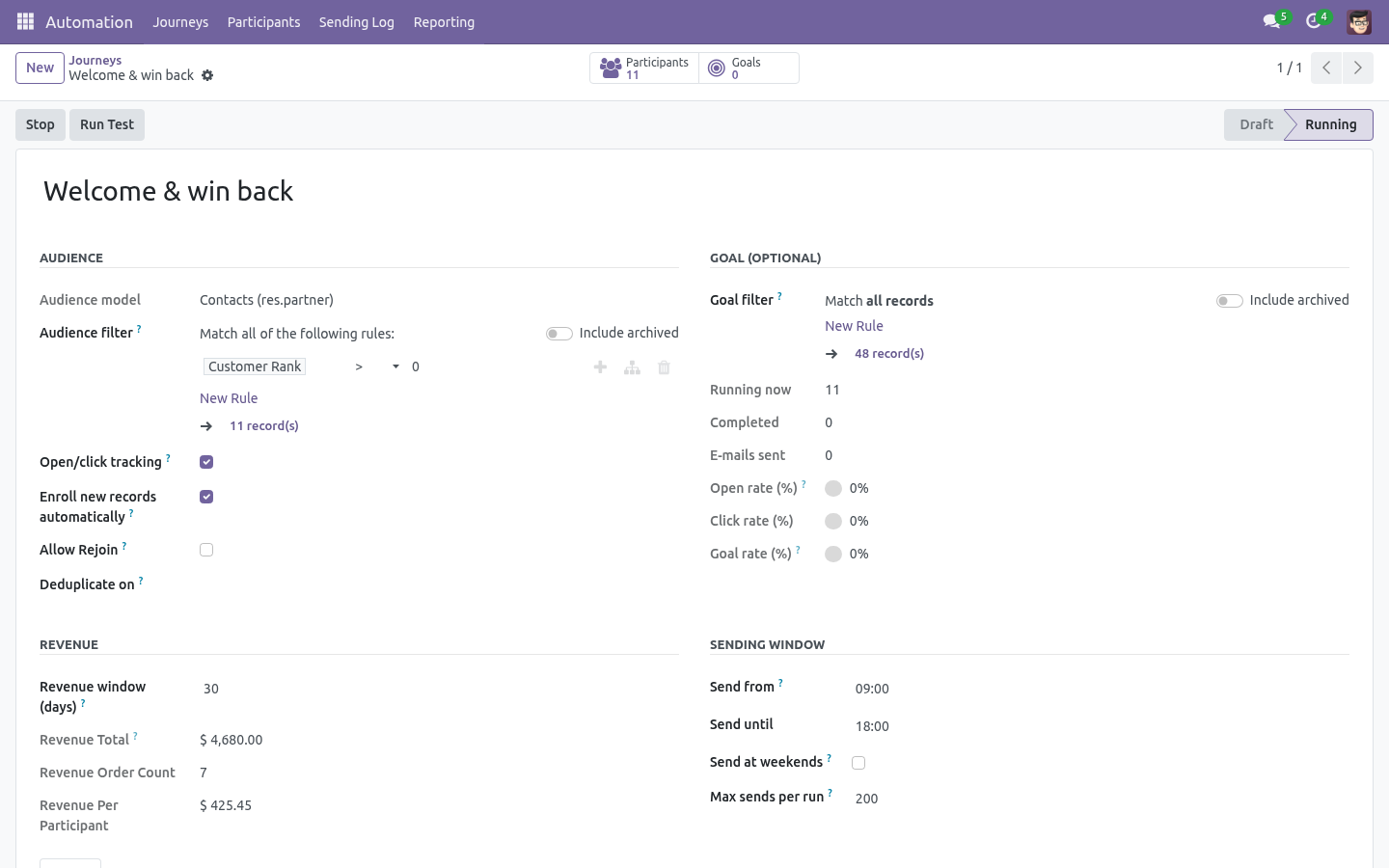Go to next record arrow

[1357, 68]
